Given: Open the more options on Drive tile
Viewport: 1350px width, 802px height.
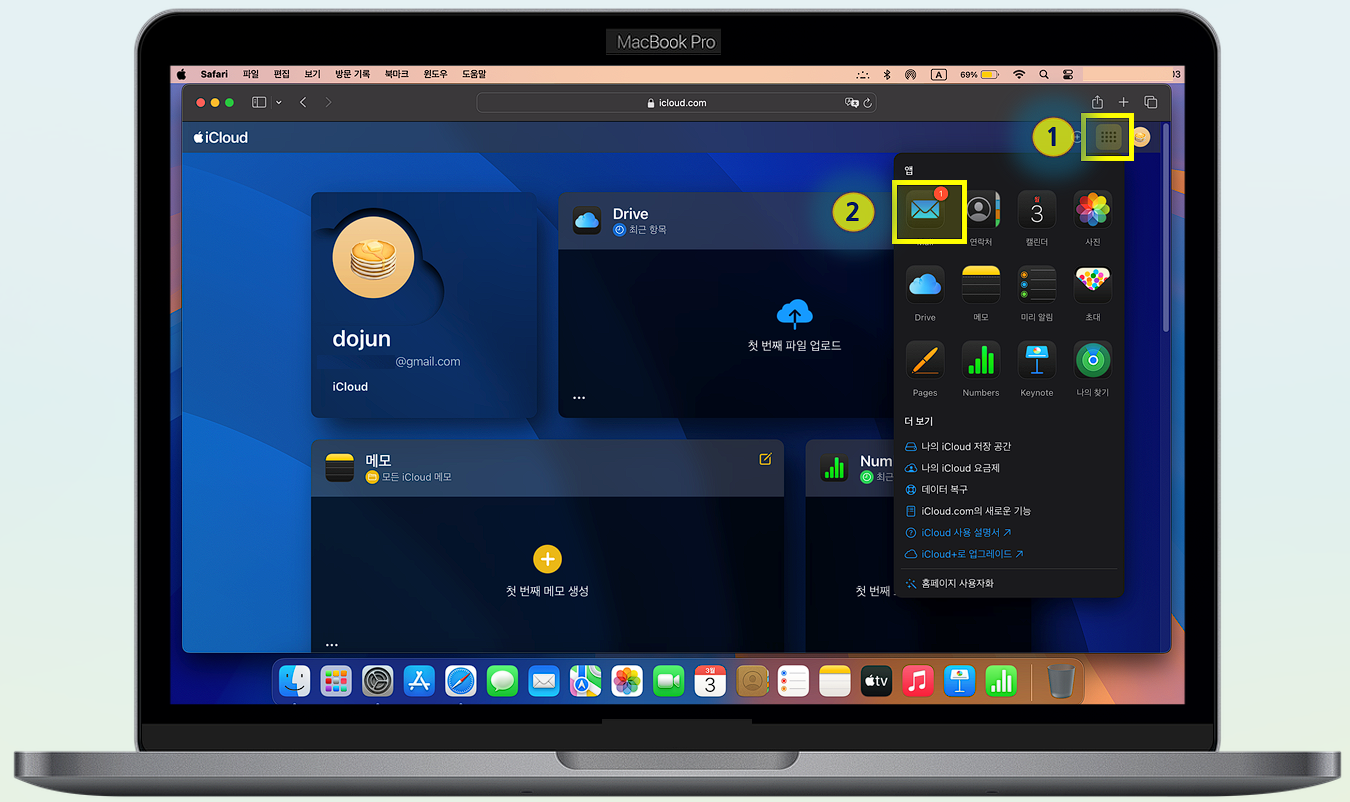Looking at the screenshot, I should [579, 397].
